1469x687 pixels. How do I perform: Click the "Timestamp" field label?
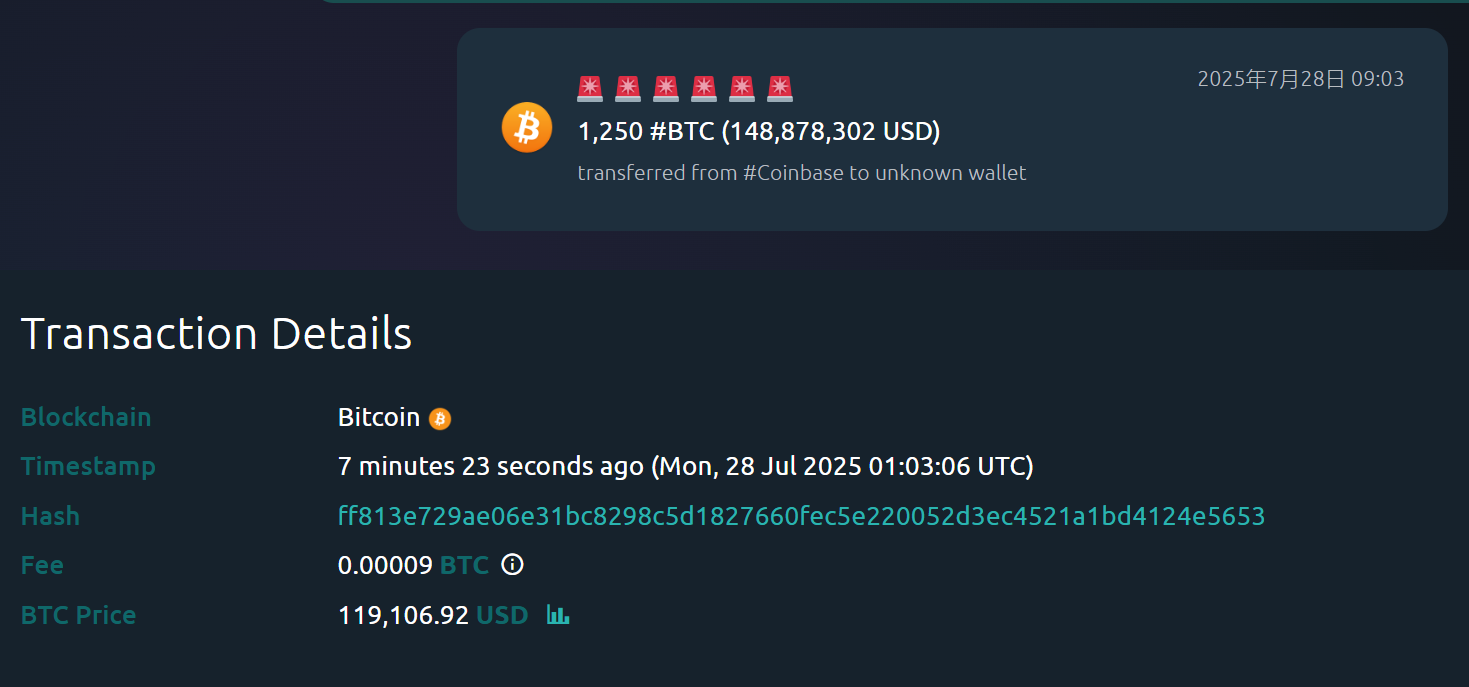(x=88, y=466)
